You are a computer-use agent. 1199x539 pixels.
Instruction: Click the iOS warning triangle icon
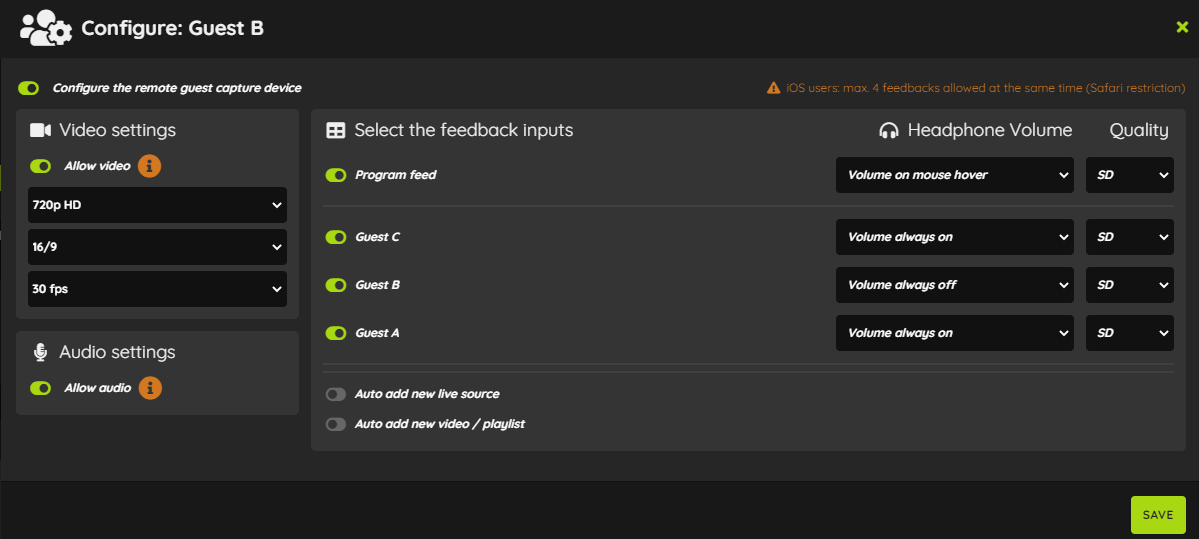coord(774,88)
